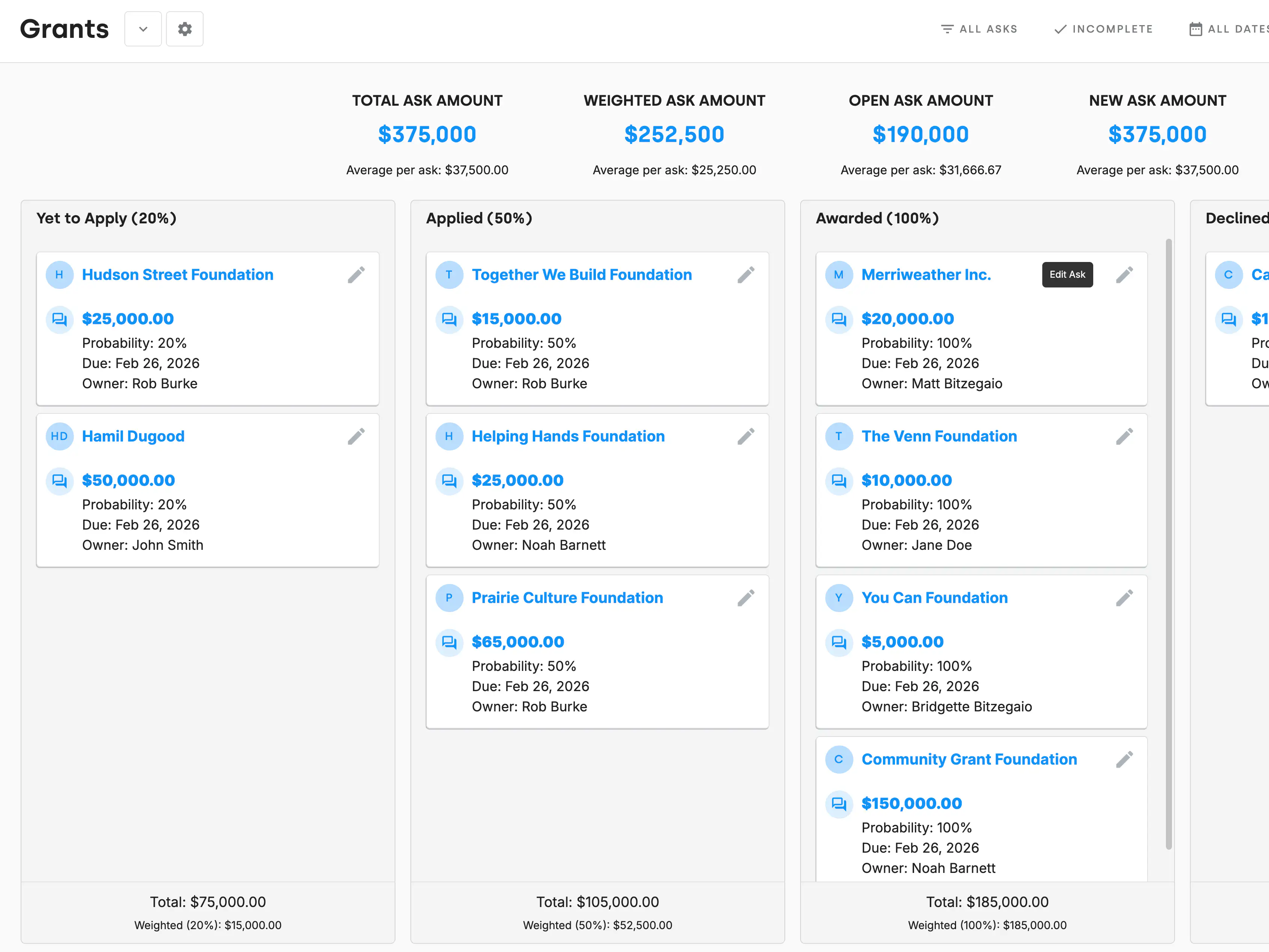Edit the Merriweather Inc. ask

1124,275
